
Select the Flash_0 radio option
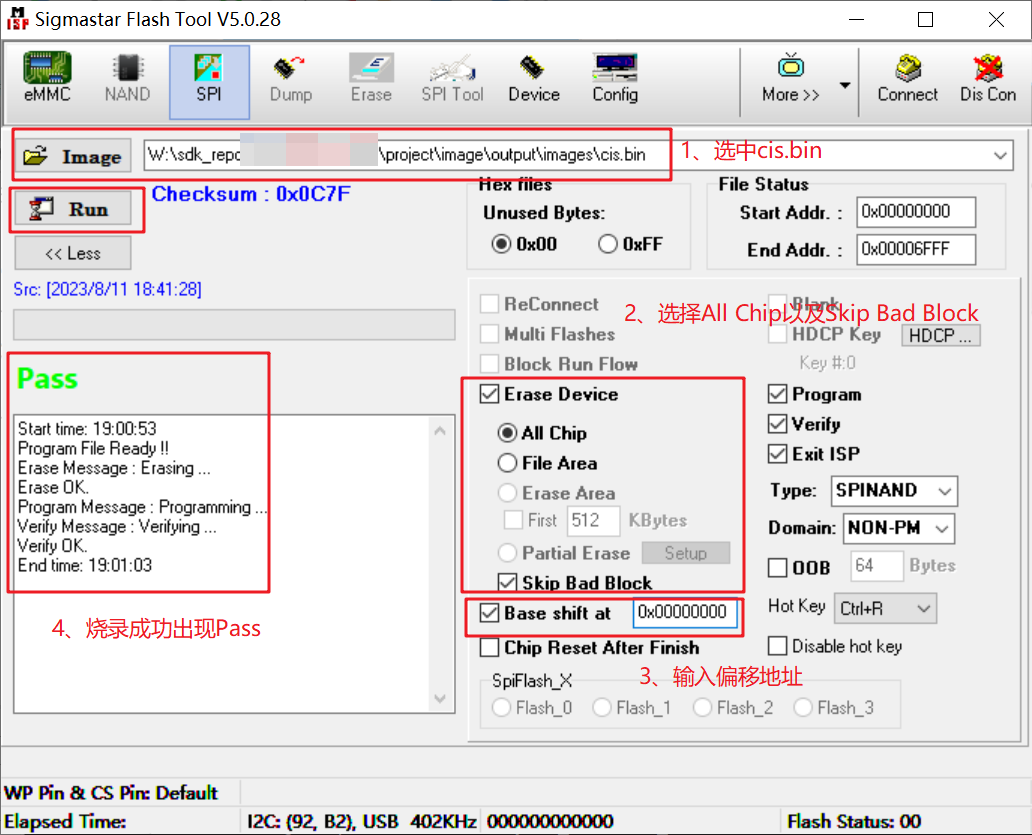[x=502, y=707]
